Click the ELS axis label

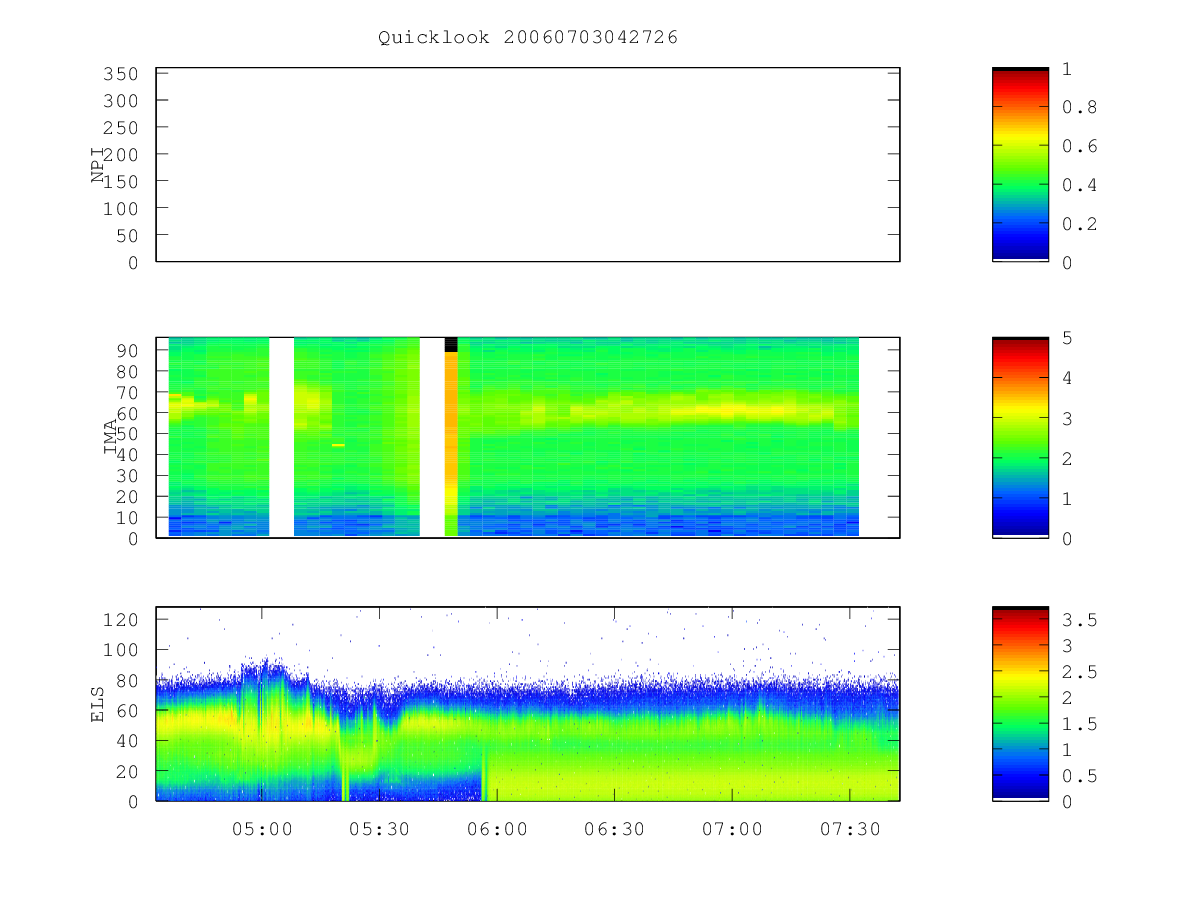(98, 704)
